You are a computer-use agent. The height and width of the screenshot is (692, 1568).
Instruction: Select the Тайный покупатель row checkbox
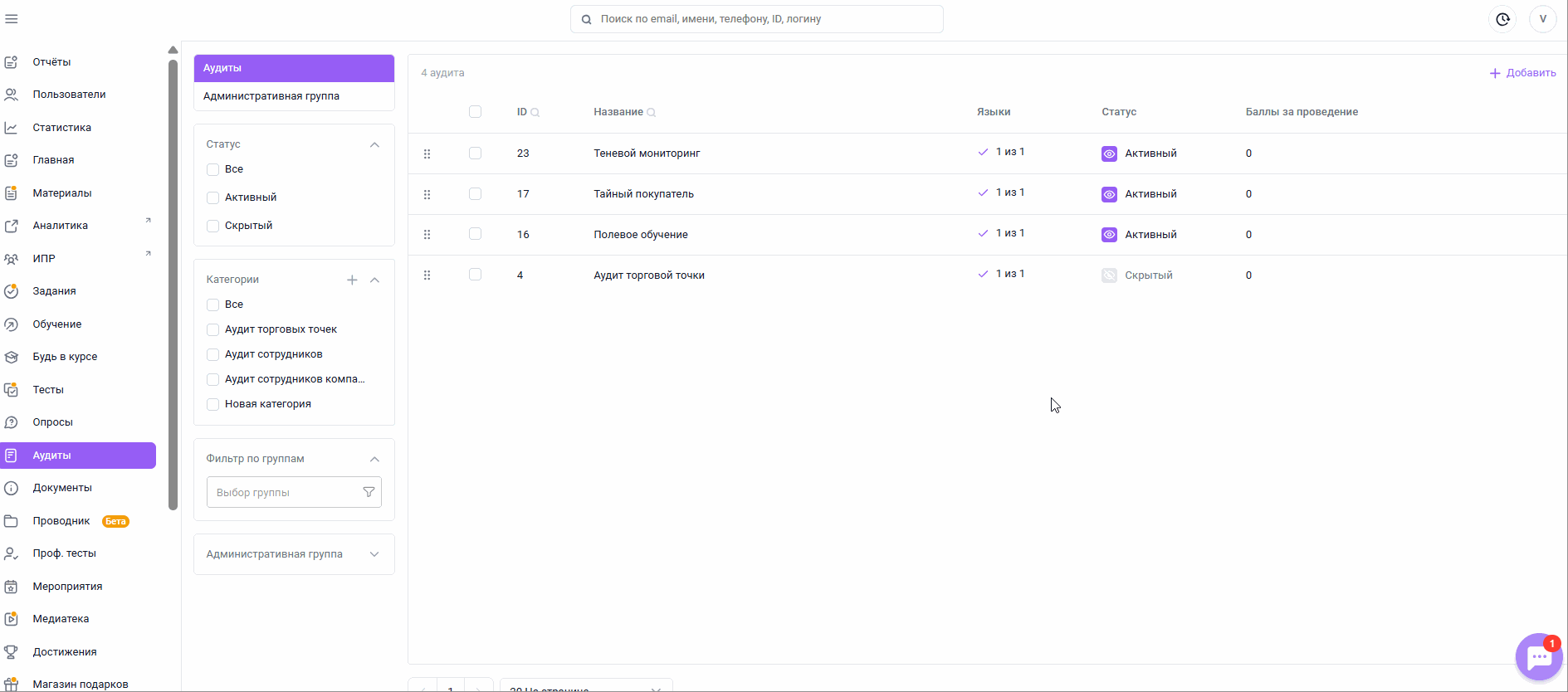click(475, 193)
